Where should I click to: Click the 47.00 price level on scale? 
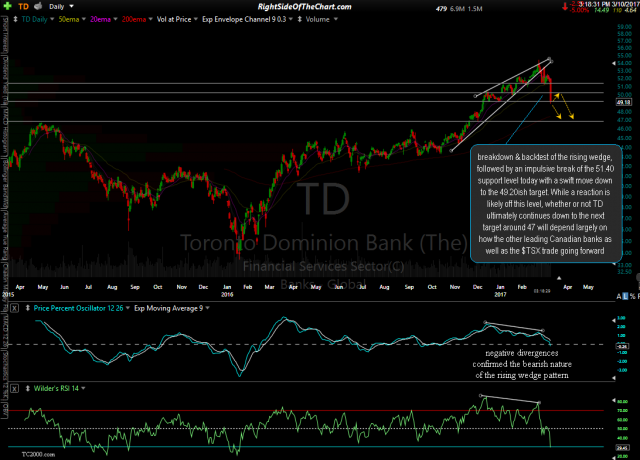[x=625, y=120]
